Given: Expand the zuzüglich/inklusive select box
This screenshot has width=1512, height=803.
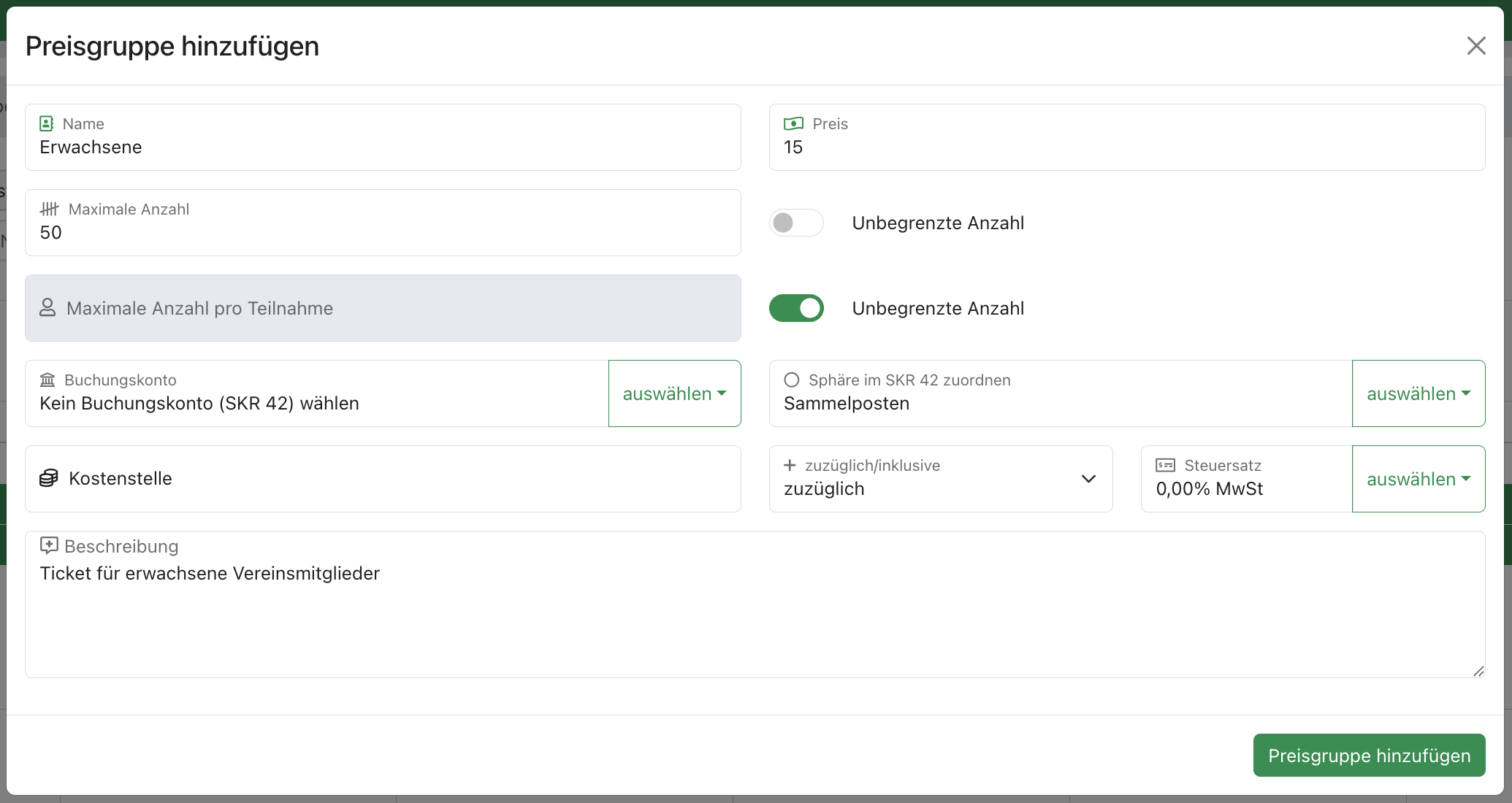Looking at the screenshot, I should coord(941,479).
